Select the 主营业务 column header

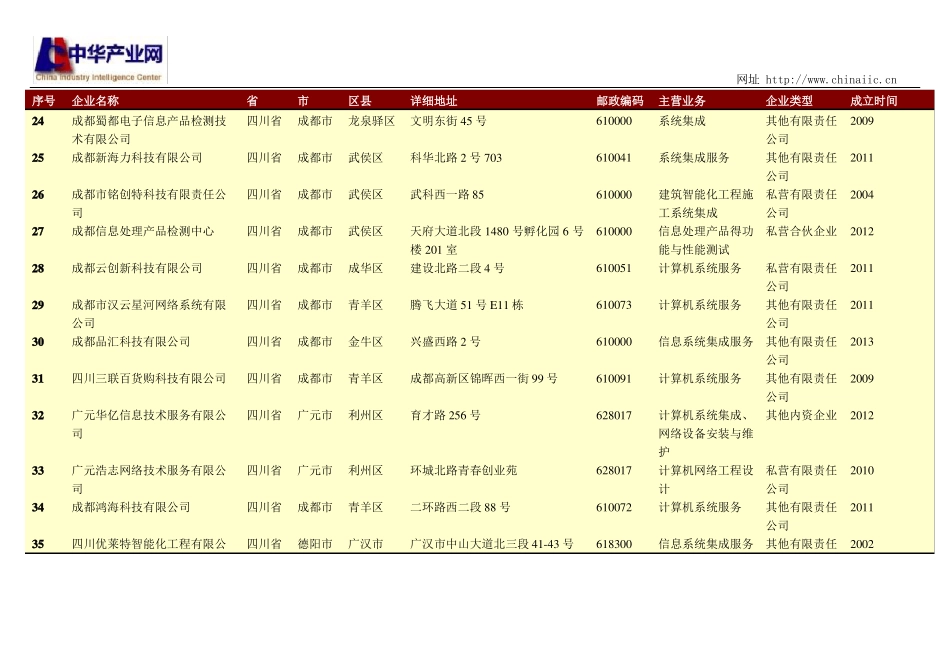682,101
